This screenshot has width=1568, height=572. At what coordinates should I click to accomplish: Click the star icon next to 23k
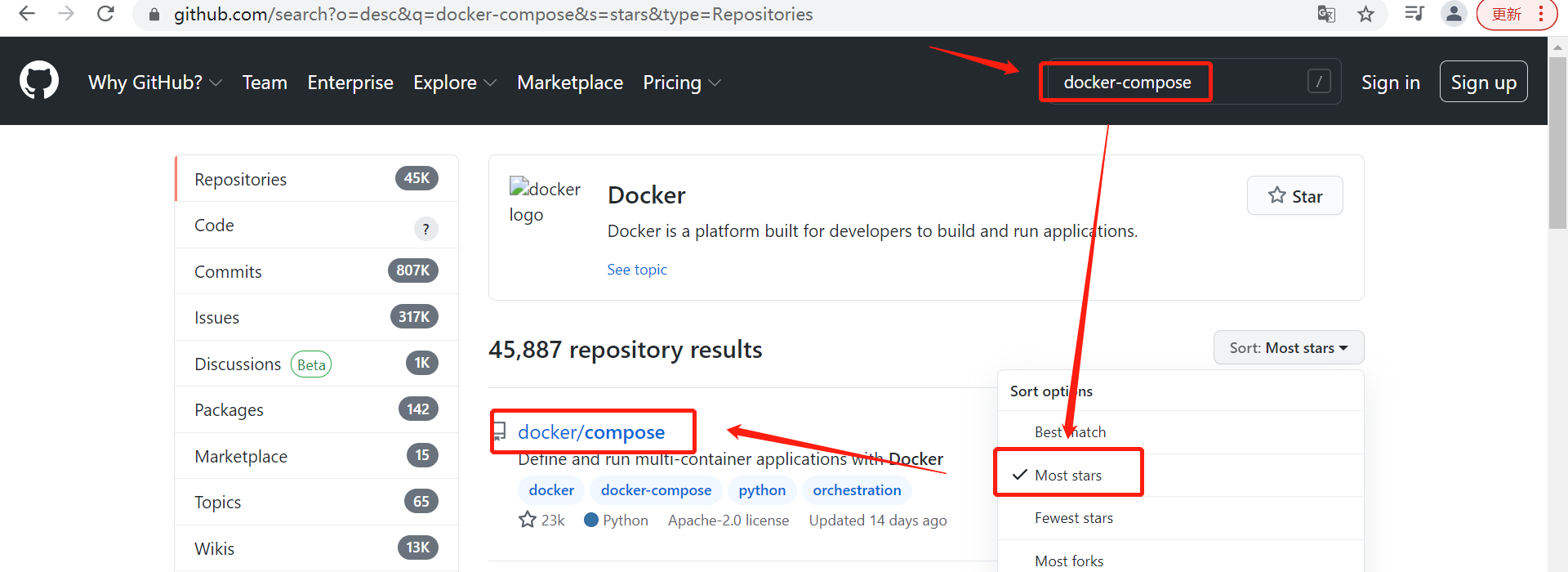pos(528,520)
